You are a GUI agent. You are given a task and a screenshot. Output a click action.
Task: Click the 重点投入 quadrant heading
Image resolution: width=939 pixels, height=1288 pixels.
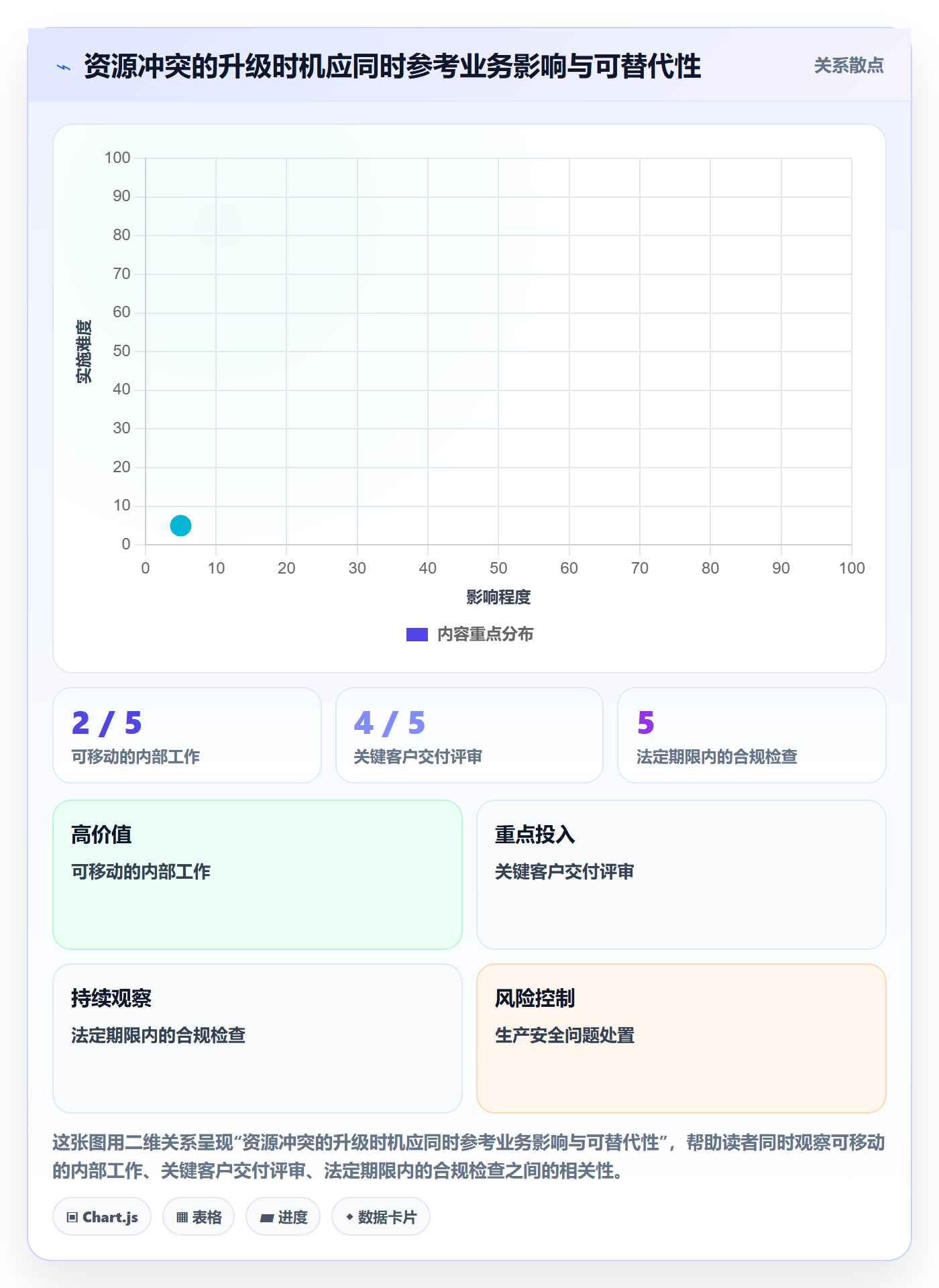tap(535, 835)
